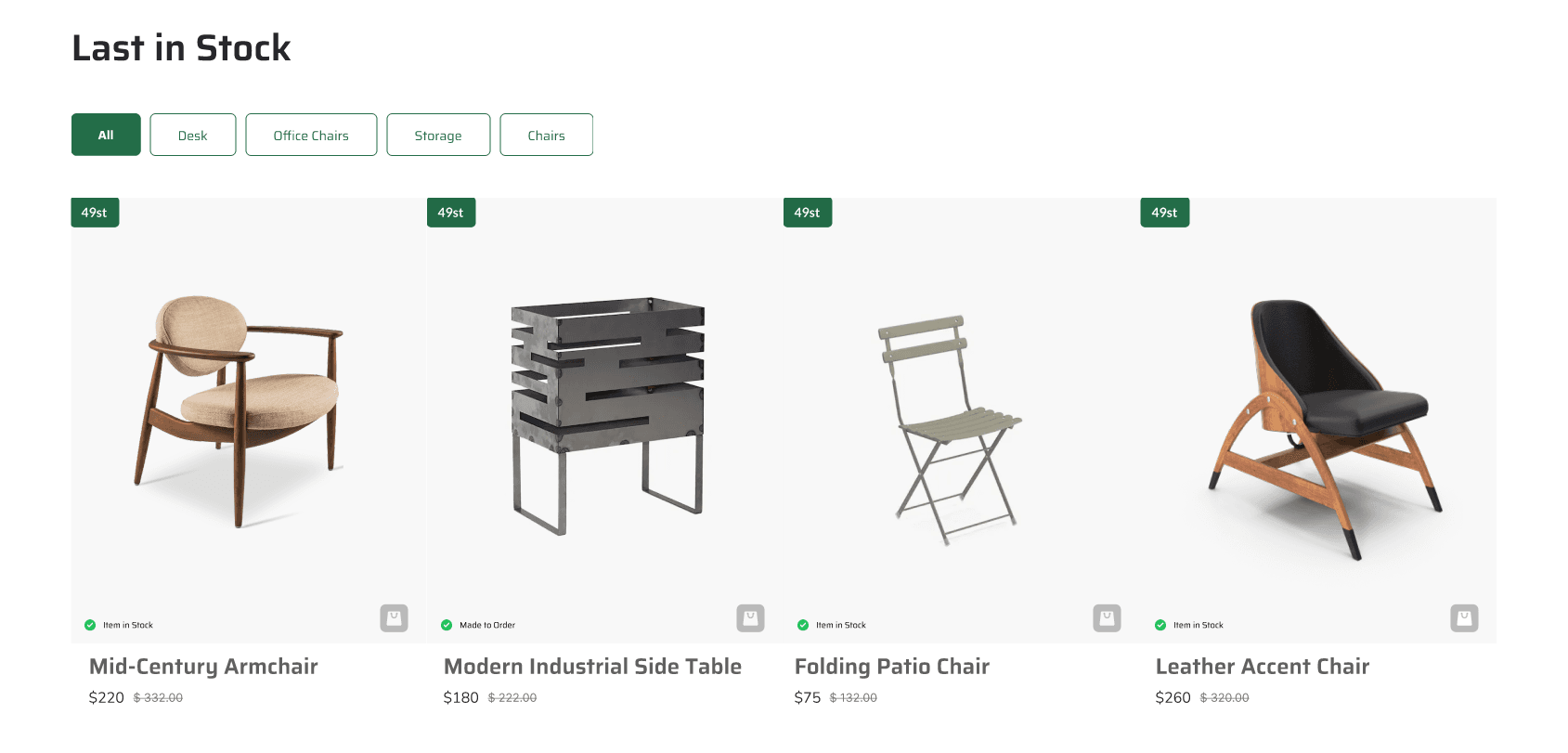Click the 49st badge on the Mid-Century Armchair card
This screenshot has width=1568, height=753.
click(x=95, y=212)
